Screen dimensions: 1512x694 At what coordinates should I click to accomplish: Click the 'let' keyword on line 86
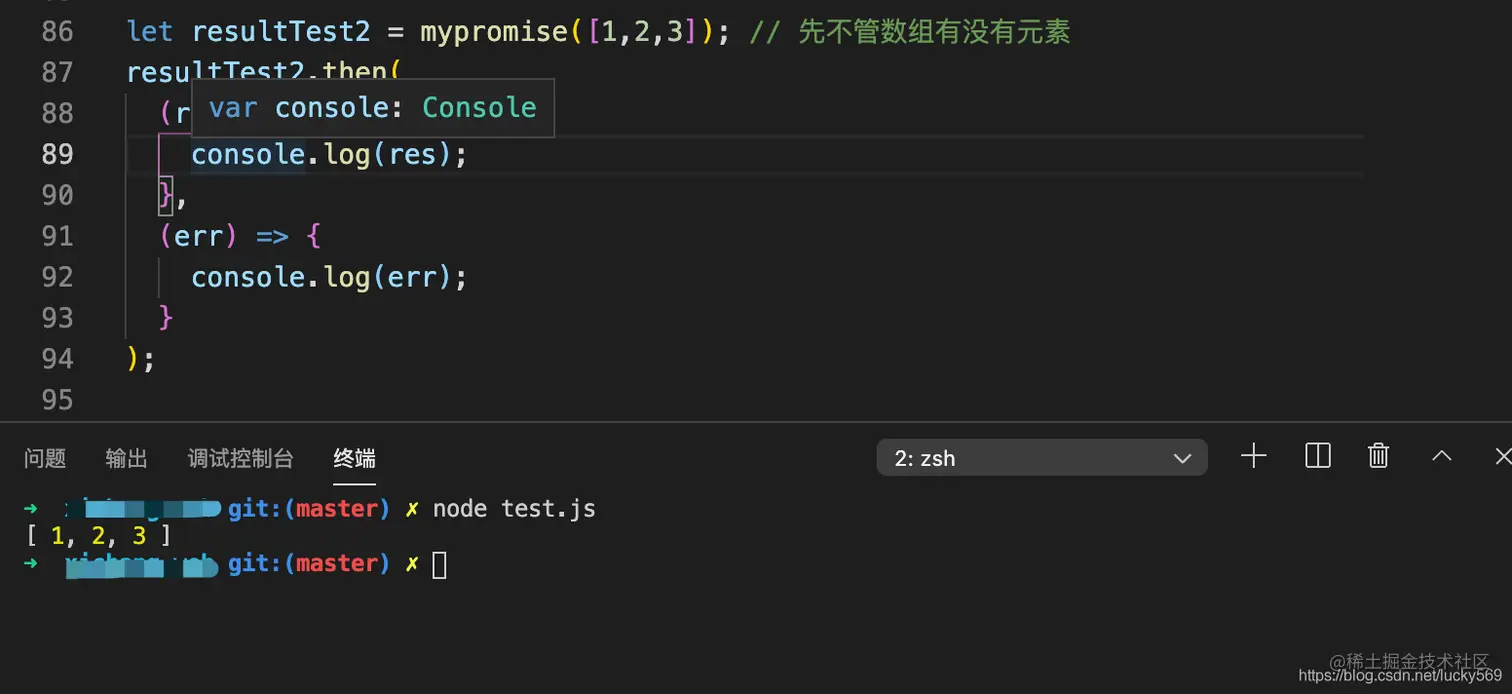click(x=150, y=32)
